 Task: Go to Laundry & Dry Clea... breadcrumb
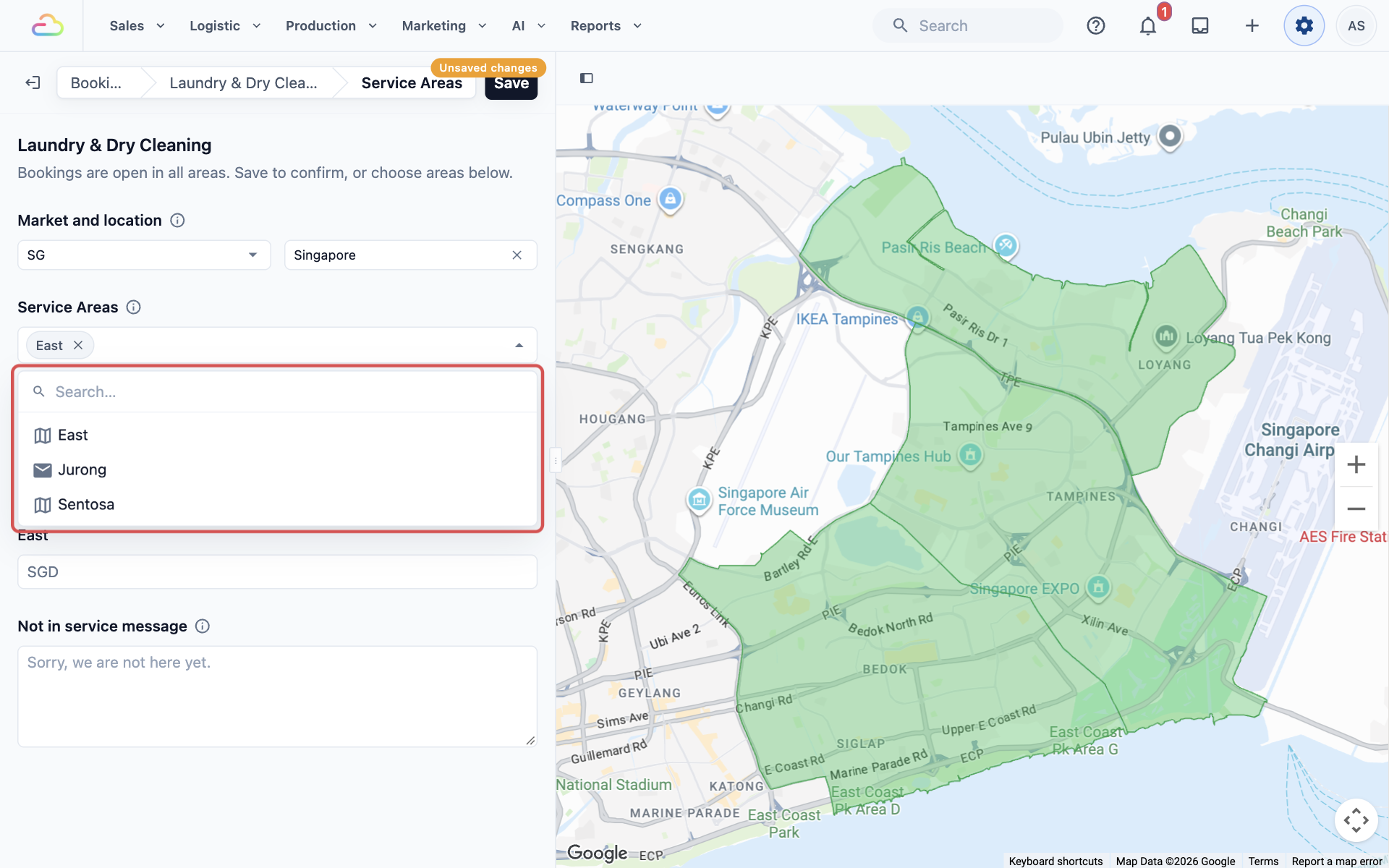coord(243,83)
